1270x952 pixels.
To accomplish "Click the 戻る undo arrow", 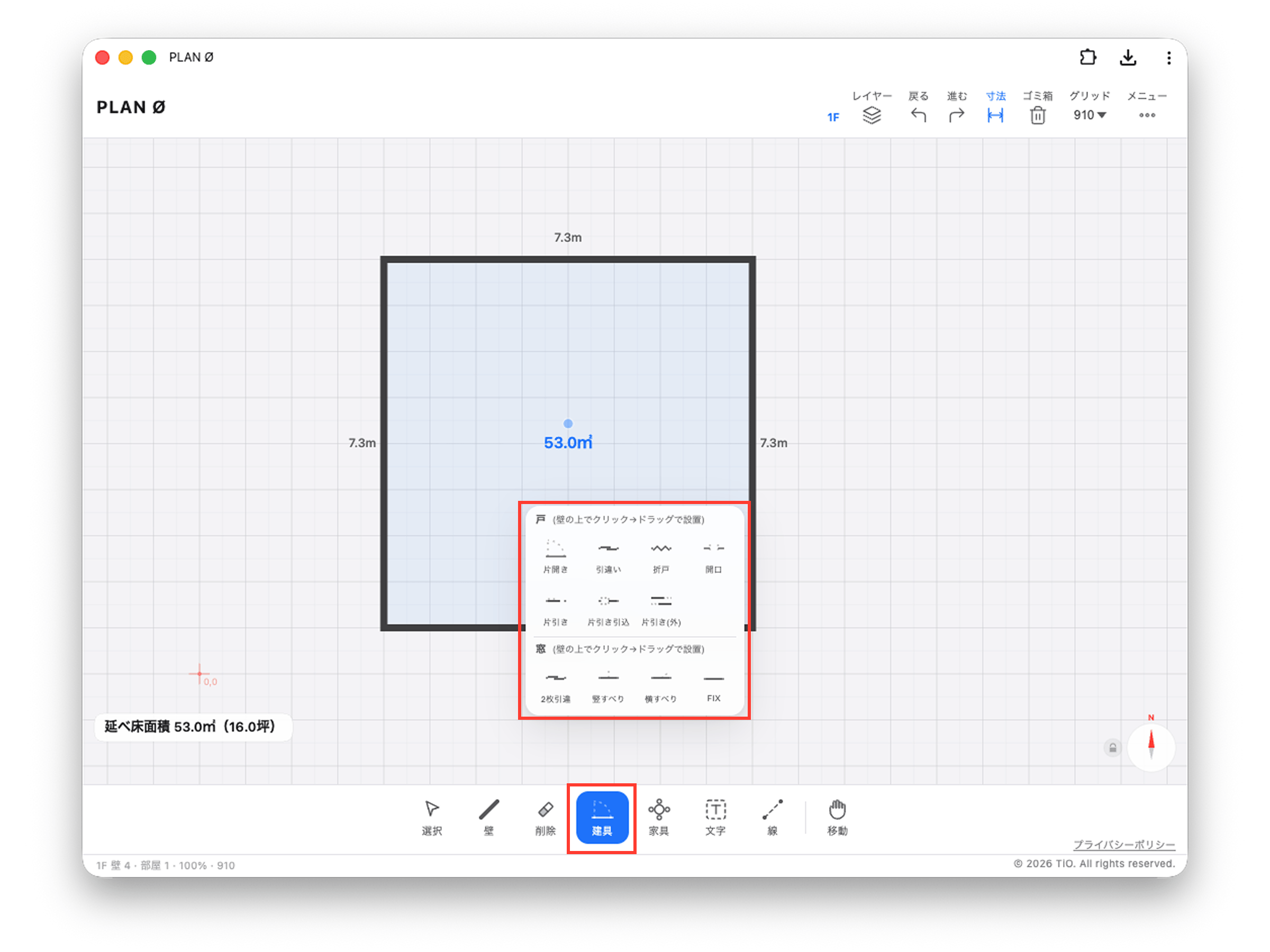I will tap(918, 107).
